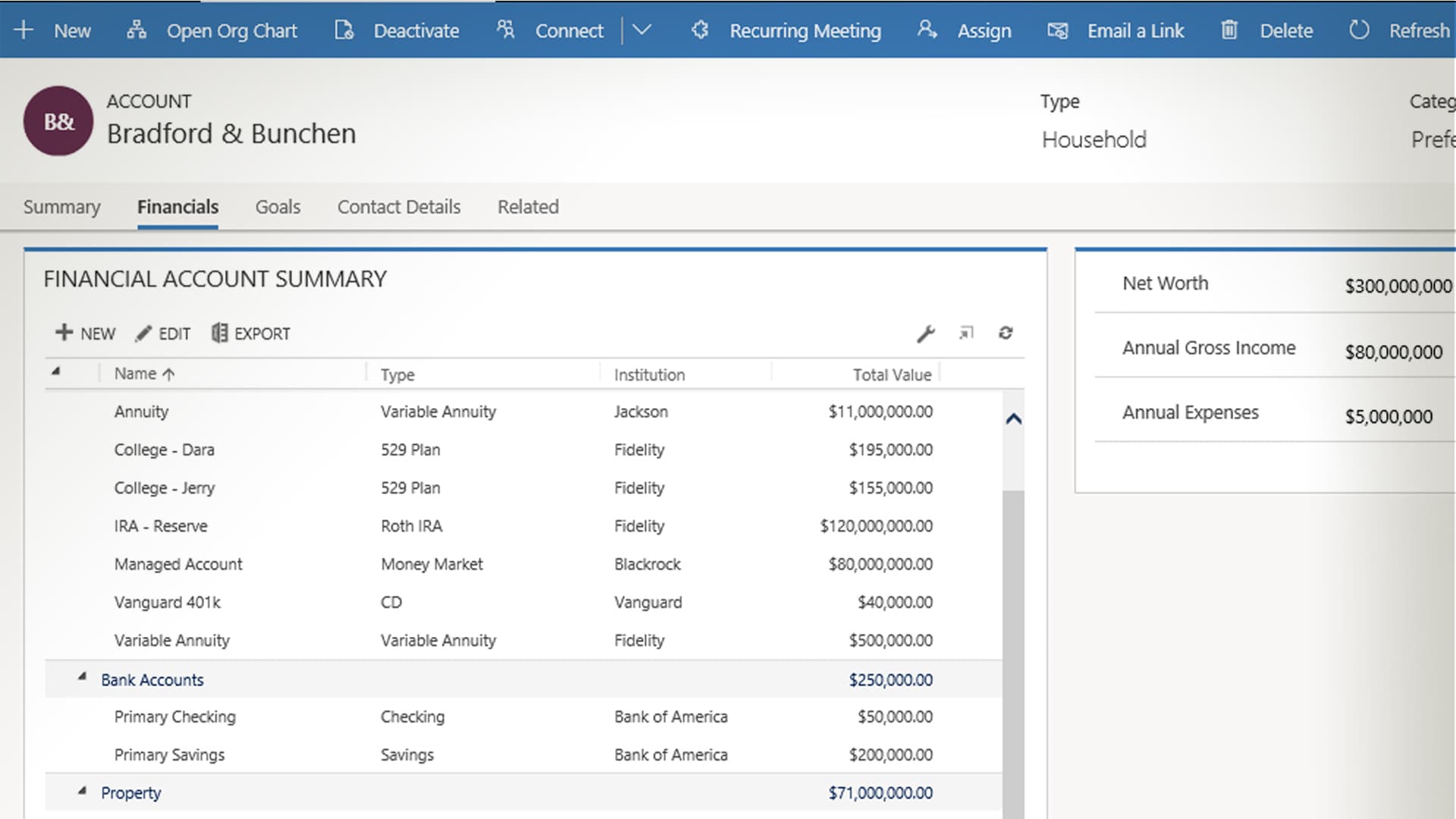Viewport: 1456px width, 819px height.
Task: Refresh the financial account grid
Action: click(x=1006, y=333)
